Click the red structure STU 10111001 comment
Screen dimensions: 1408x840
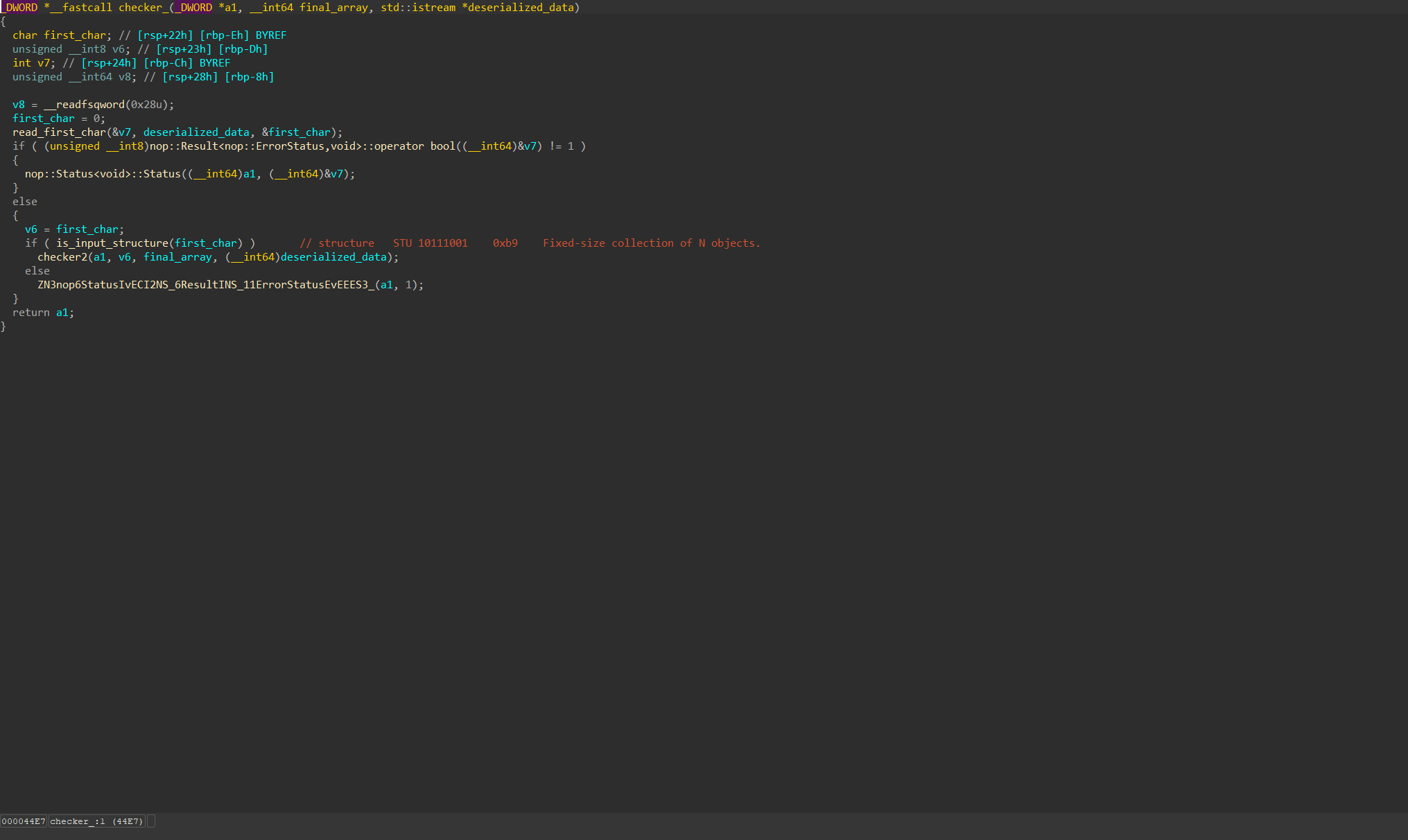pyautogui.click(x=383, y=243)
